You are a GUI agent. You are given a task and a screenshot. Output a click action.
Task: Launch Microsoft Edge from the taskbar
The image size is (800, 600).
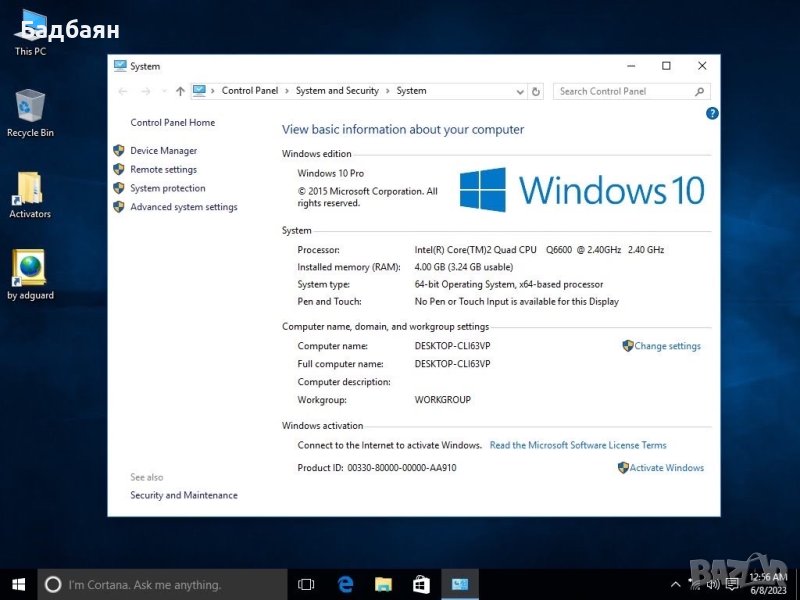(x=346, y=584)
